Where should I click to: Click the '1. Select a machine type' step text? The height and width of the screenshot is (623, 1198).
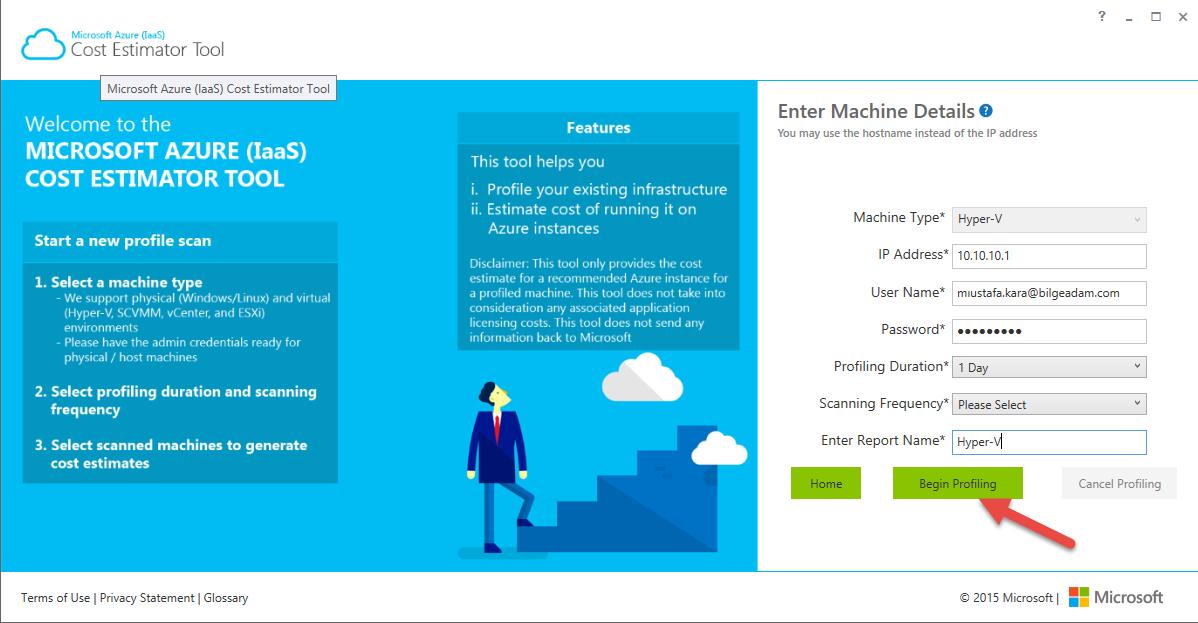click(118, 282)
